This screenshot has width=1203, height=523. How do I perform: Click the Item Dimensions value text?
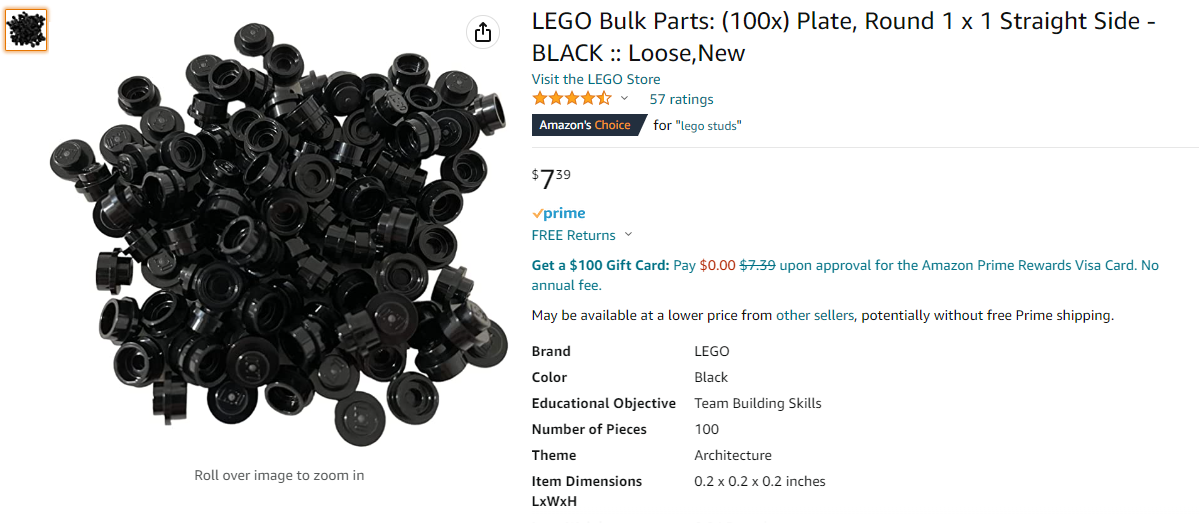(760, 481)
